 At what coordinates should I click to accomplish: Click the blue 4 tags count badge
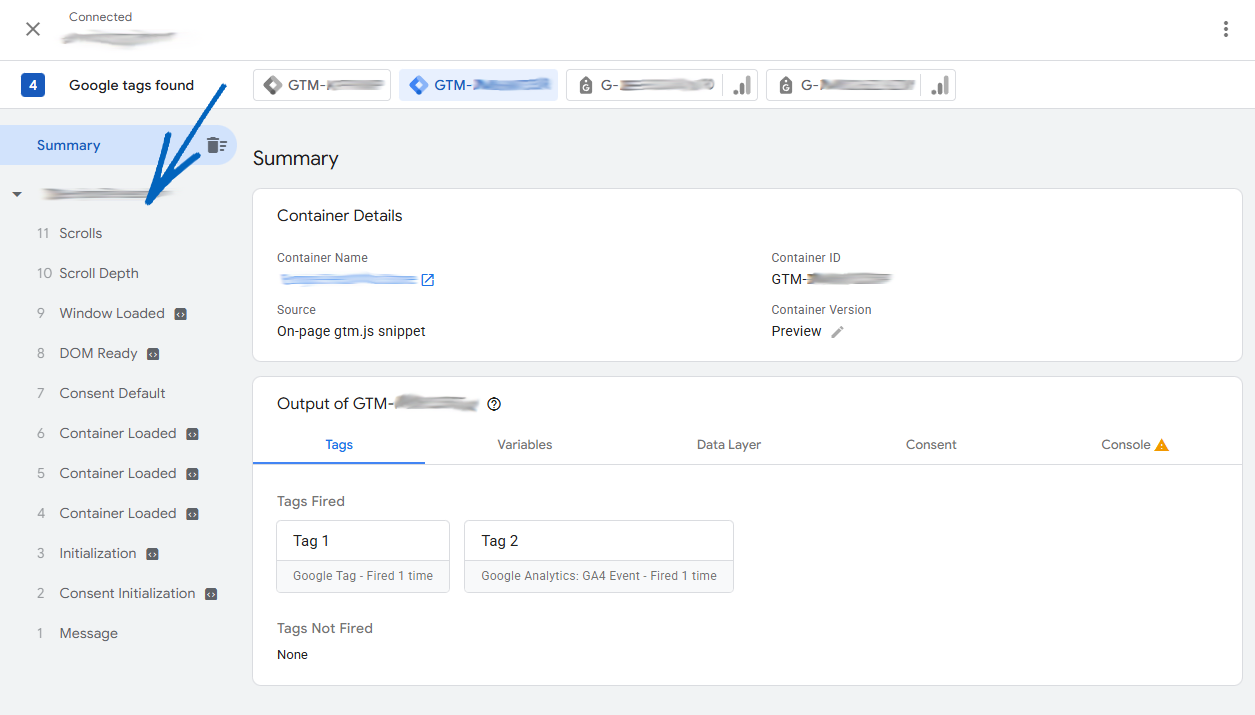(33, 85)
